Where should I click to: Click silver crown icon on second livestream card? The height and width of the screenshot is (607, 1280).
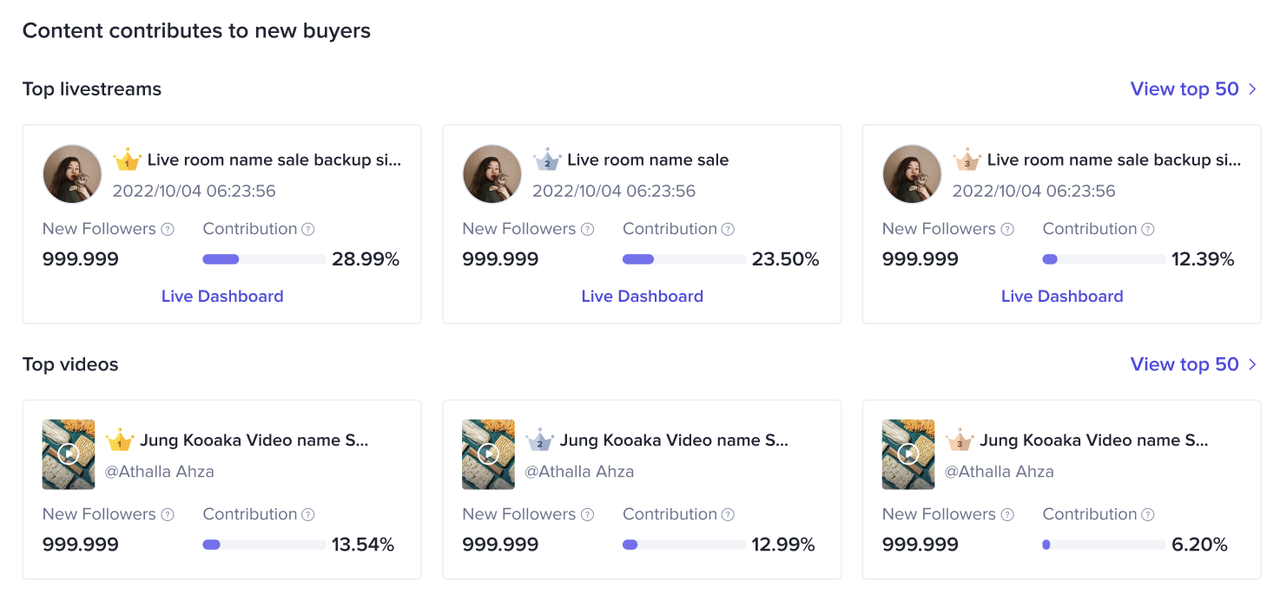547,160
